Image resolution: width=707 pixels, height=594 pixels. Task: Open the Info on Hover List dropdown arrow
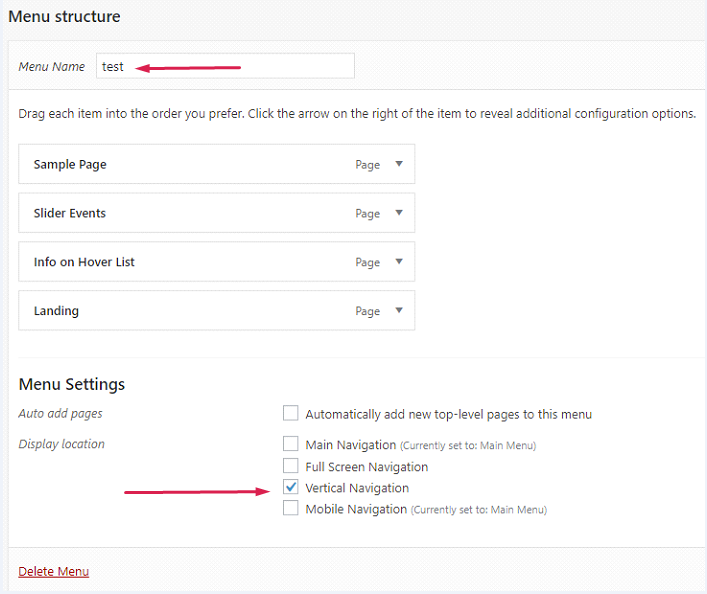point(399,262)
